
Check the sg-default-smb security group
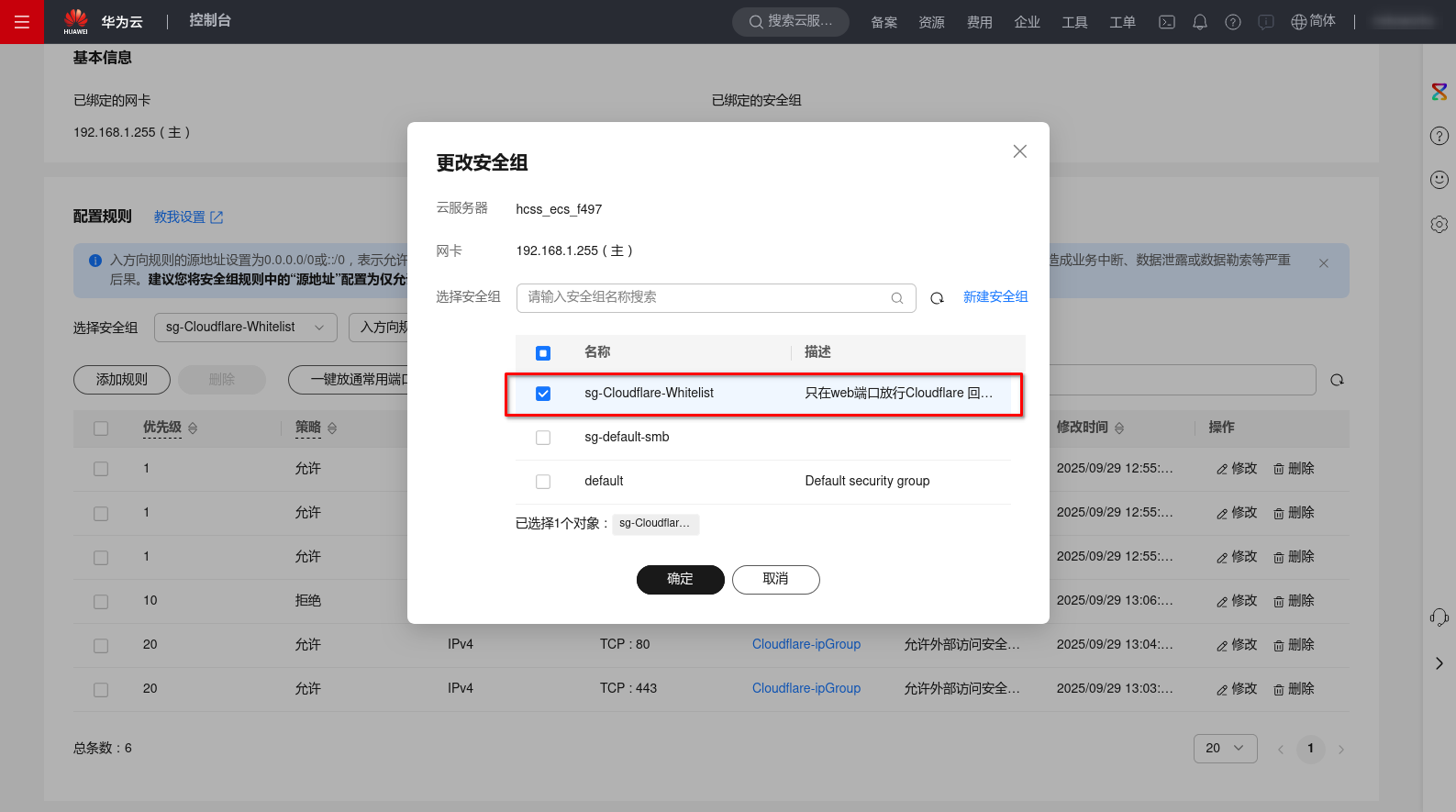click(x=543, y=438)
